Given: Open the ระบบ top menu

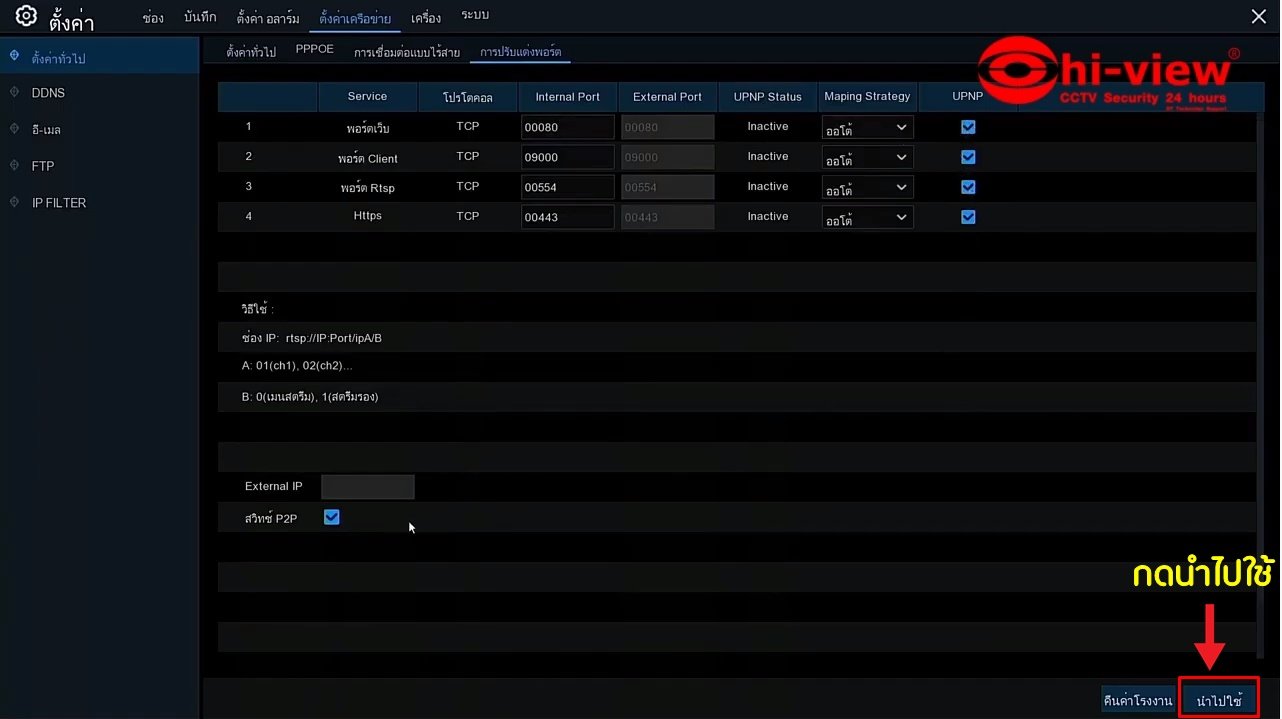Looking at the screenshot, I should click(x=475, y=17).
